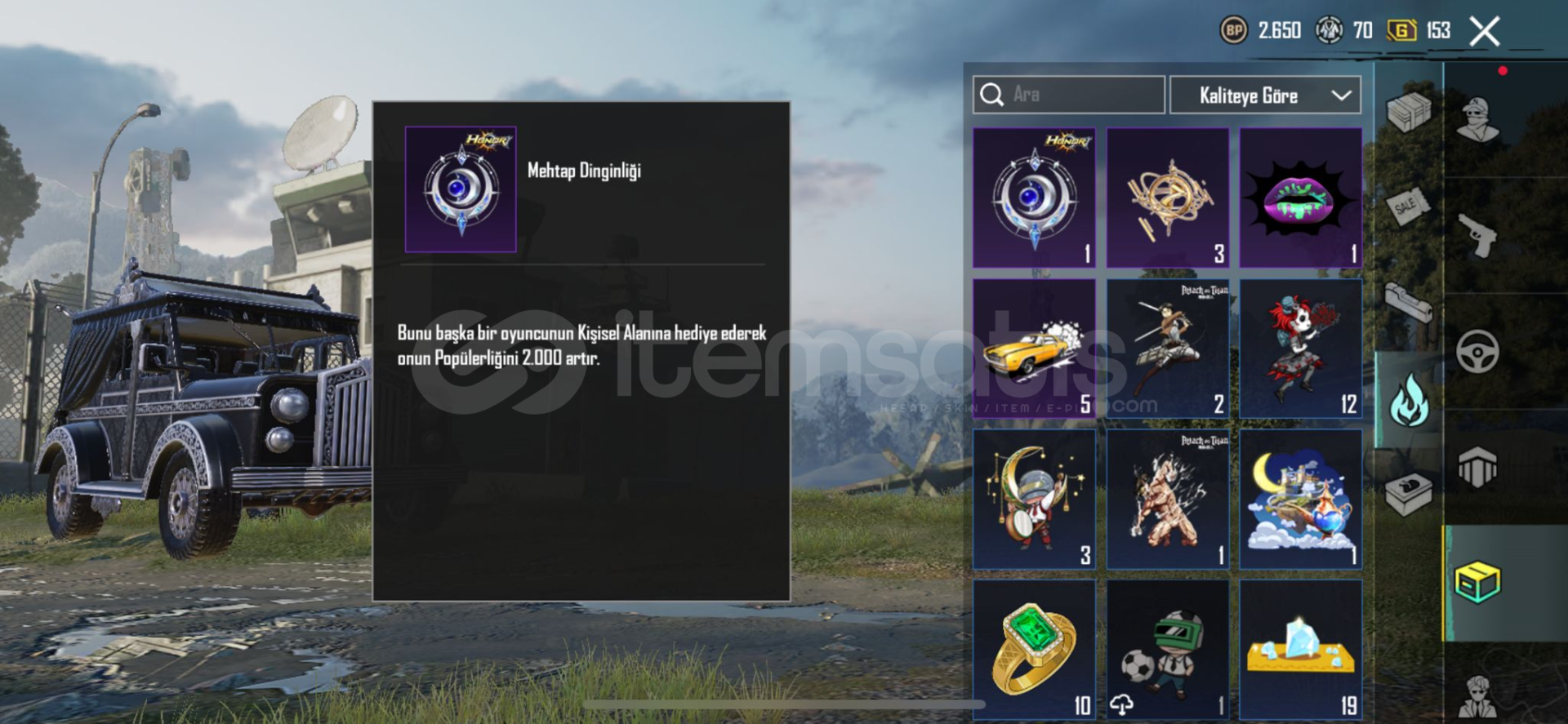The height and width of the screenshot is (724, 1568).
Task: Click the gold G currency icon
Action: point(1401,31)
